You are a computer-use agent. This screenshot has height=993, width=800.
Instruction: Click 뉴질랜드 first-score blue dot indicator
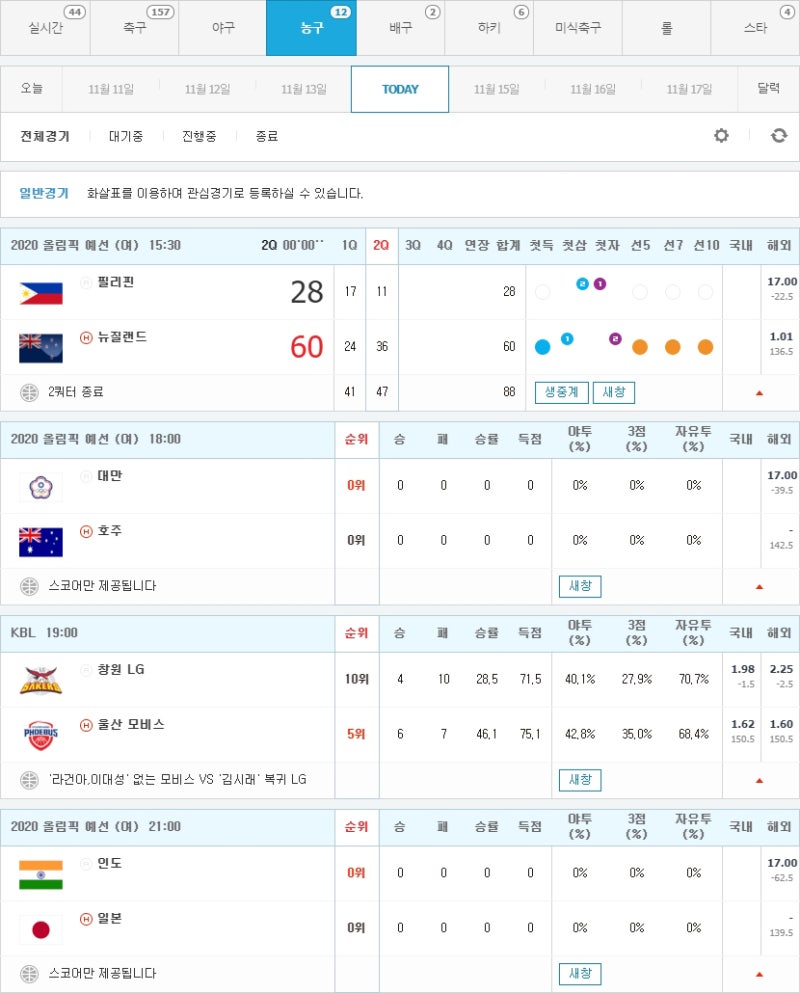coord(543,347)
